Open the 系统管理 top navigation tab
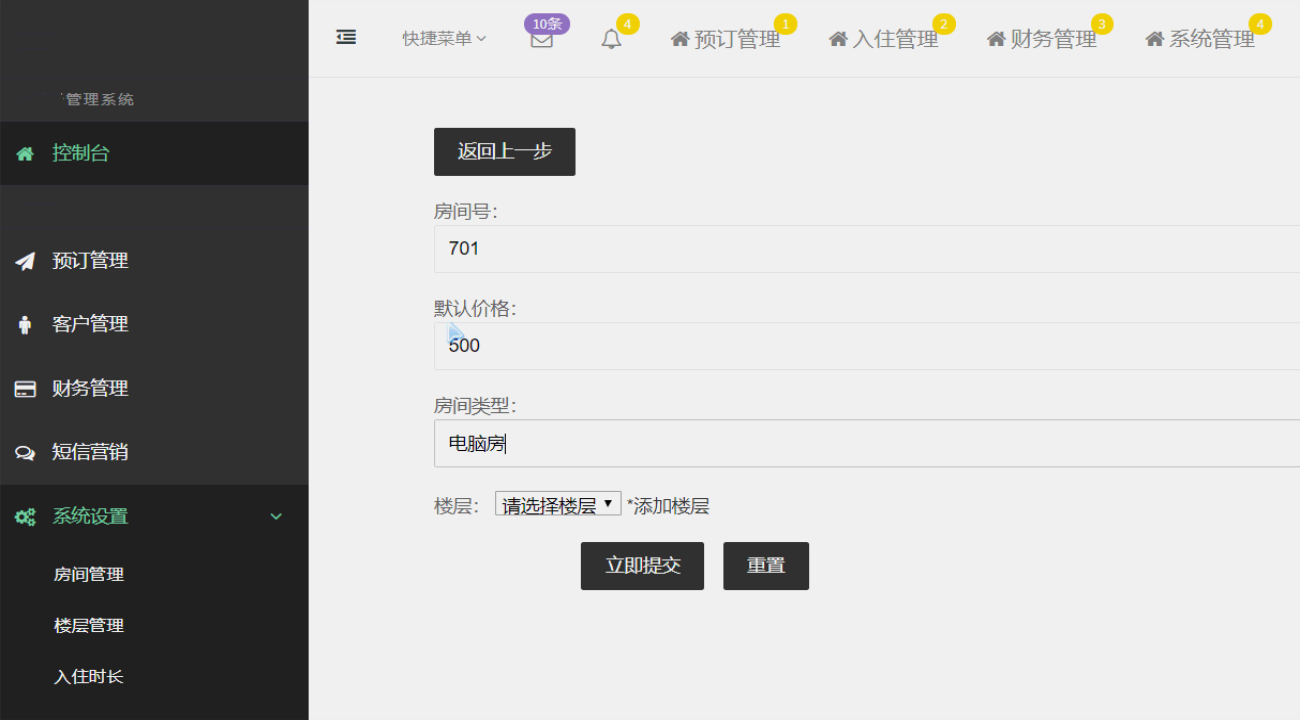Viewport: 1300px width, 720px height. pos(1199,39)
